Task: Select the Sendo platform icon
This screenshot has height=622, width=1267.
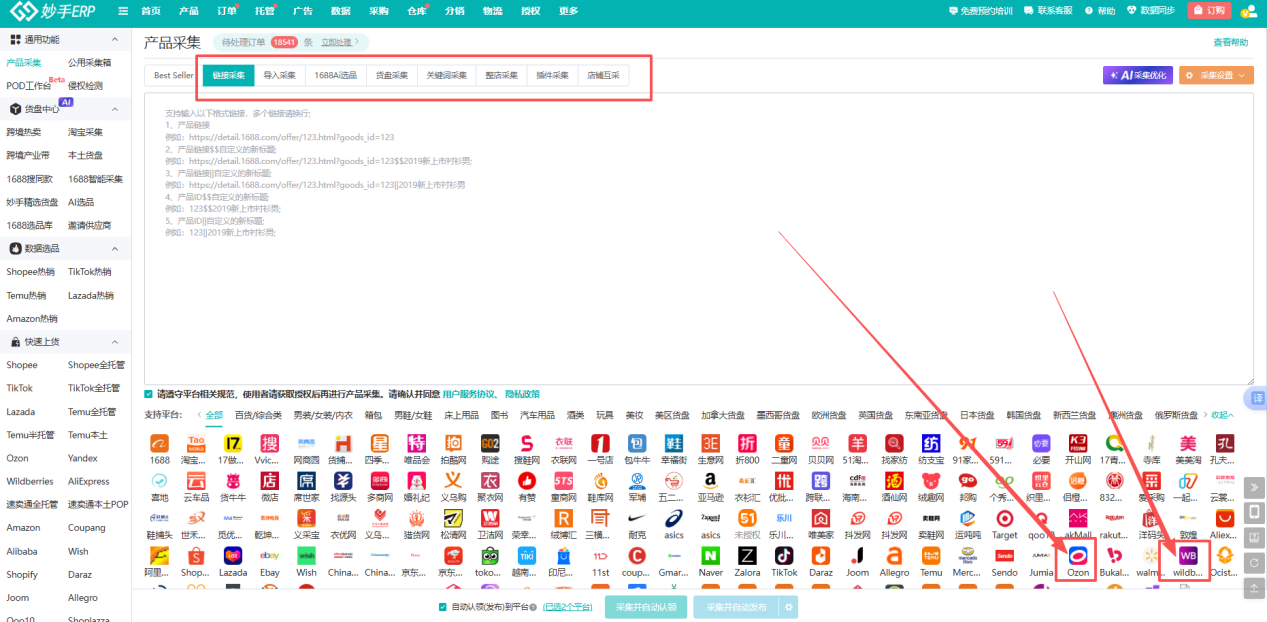Action: (1004, 556)
